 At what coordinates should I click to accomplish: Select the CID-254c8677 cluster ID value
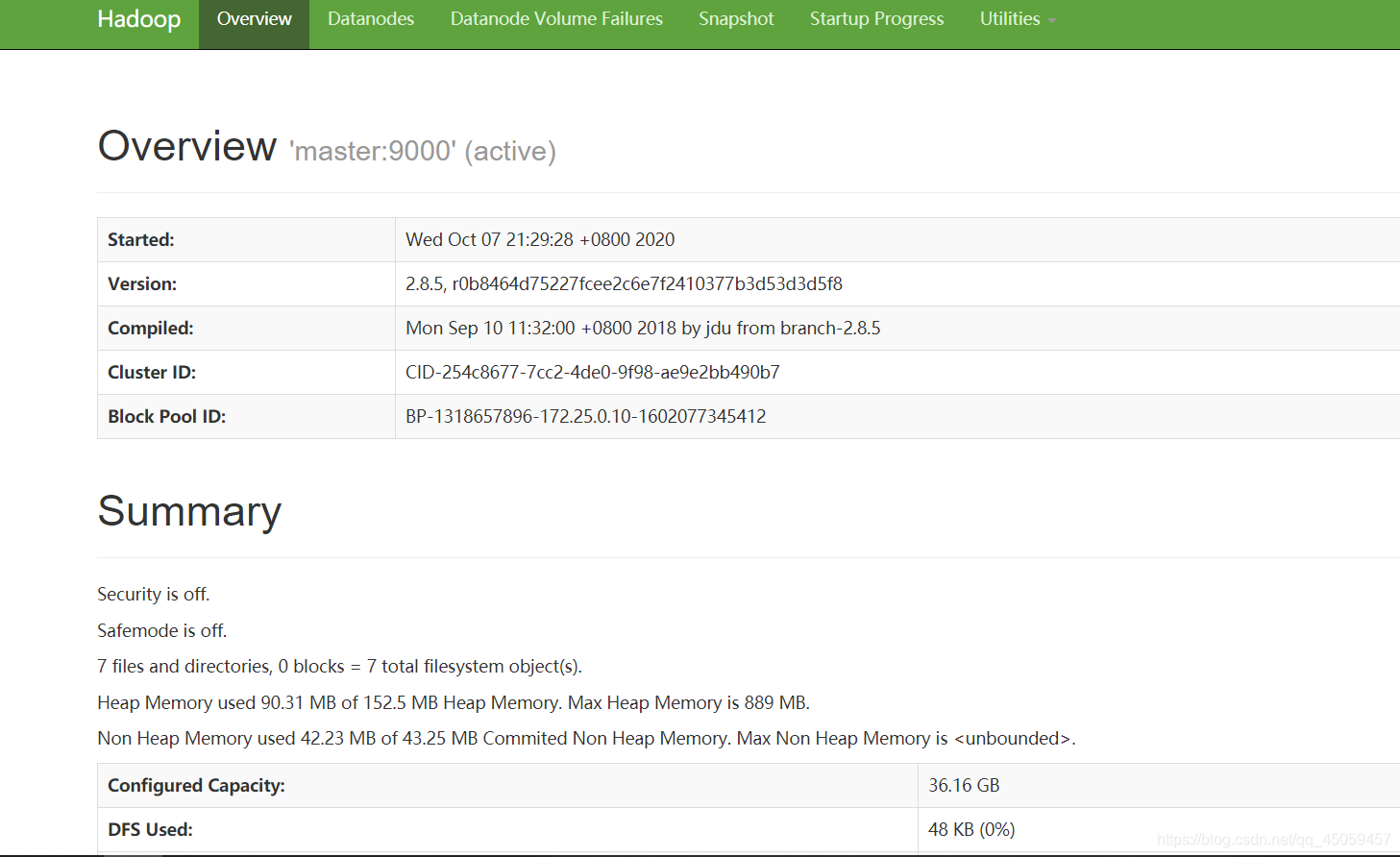[x=593, y=373]
